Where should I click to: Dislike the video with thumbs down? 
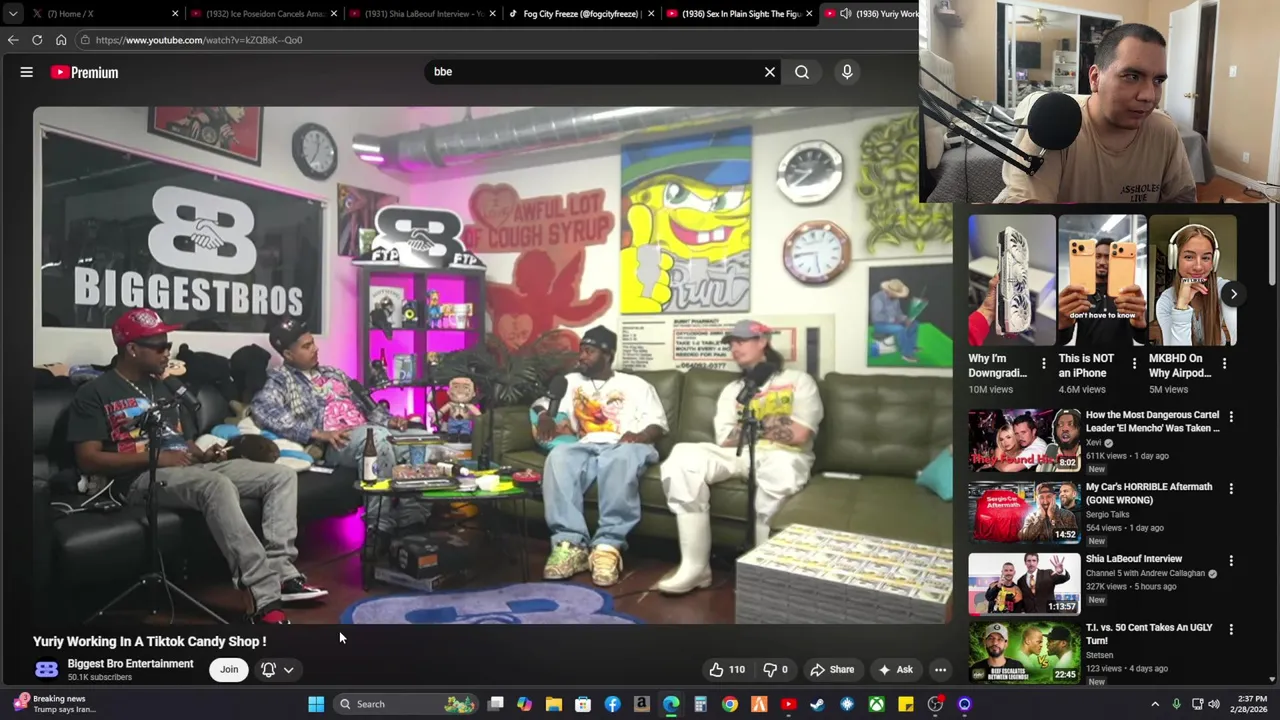(x=776, y=670)
